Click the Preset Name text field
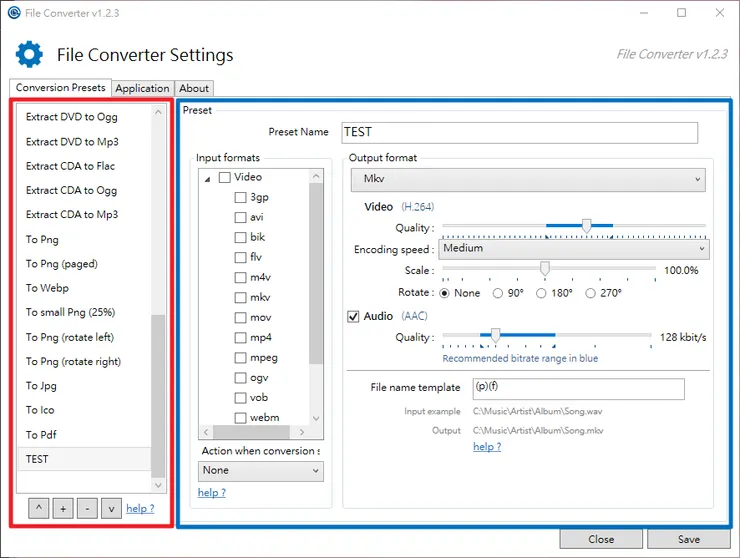740x558 pixels. pos(519,132)
